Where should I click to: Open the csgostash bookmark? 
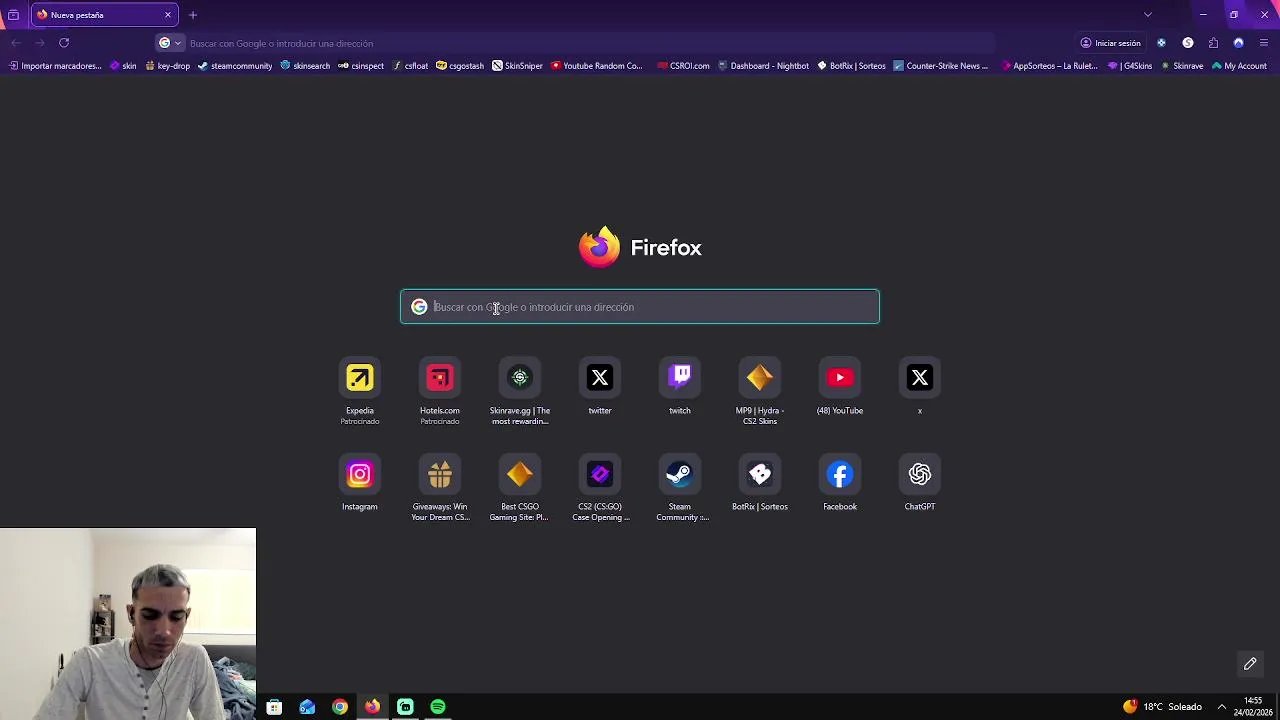(x=460, y=66)
